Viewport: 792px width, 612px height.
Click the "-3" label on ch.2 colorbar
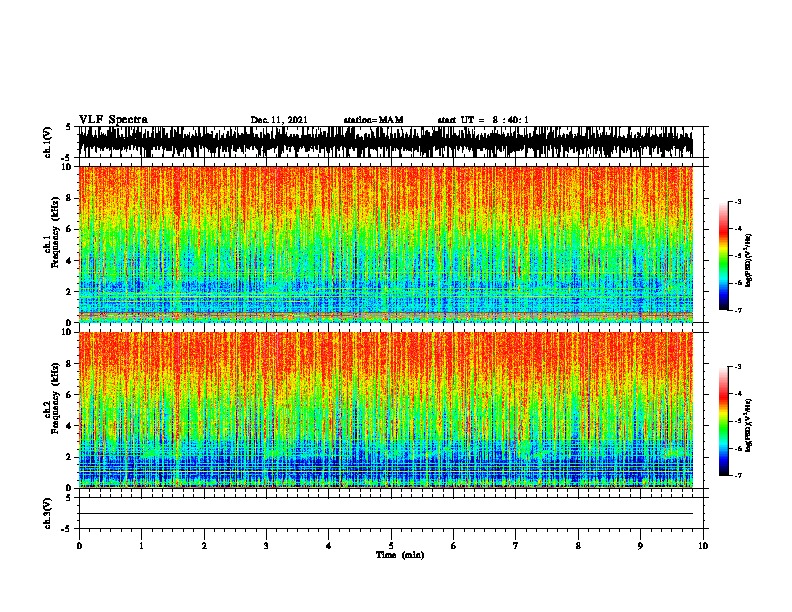[x=737, y=367]
